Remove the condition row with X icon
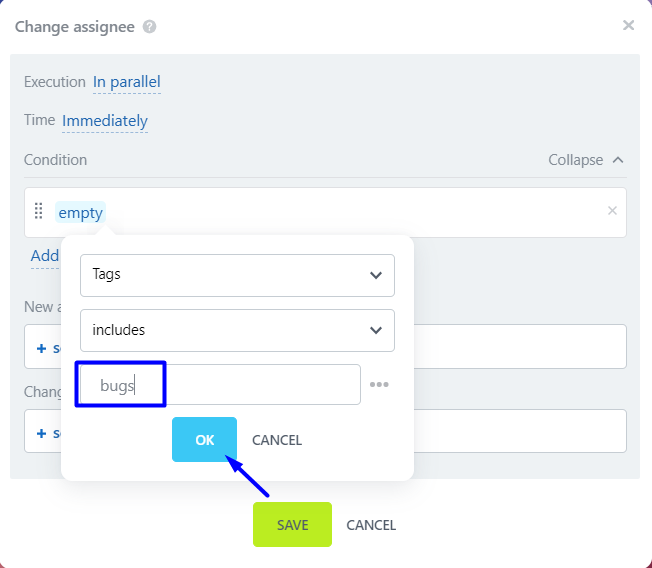This screenshot has height=568, width=652. point(612,211)
